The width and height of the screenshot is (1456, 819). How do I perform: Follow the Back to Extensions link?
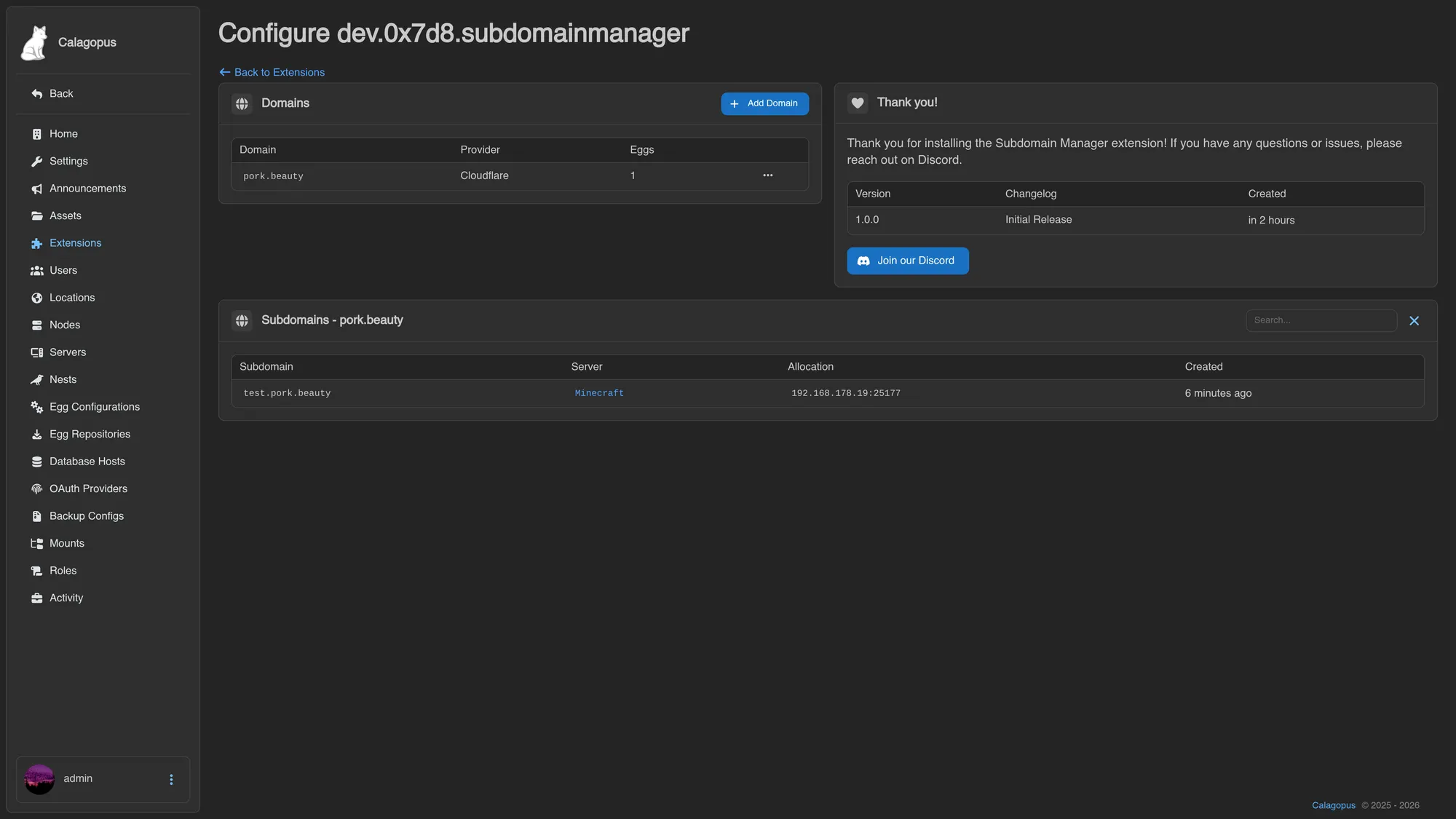coord(272,72)
